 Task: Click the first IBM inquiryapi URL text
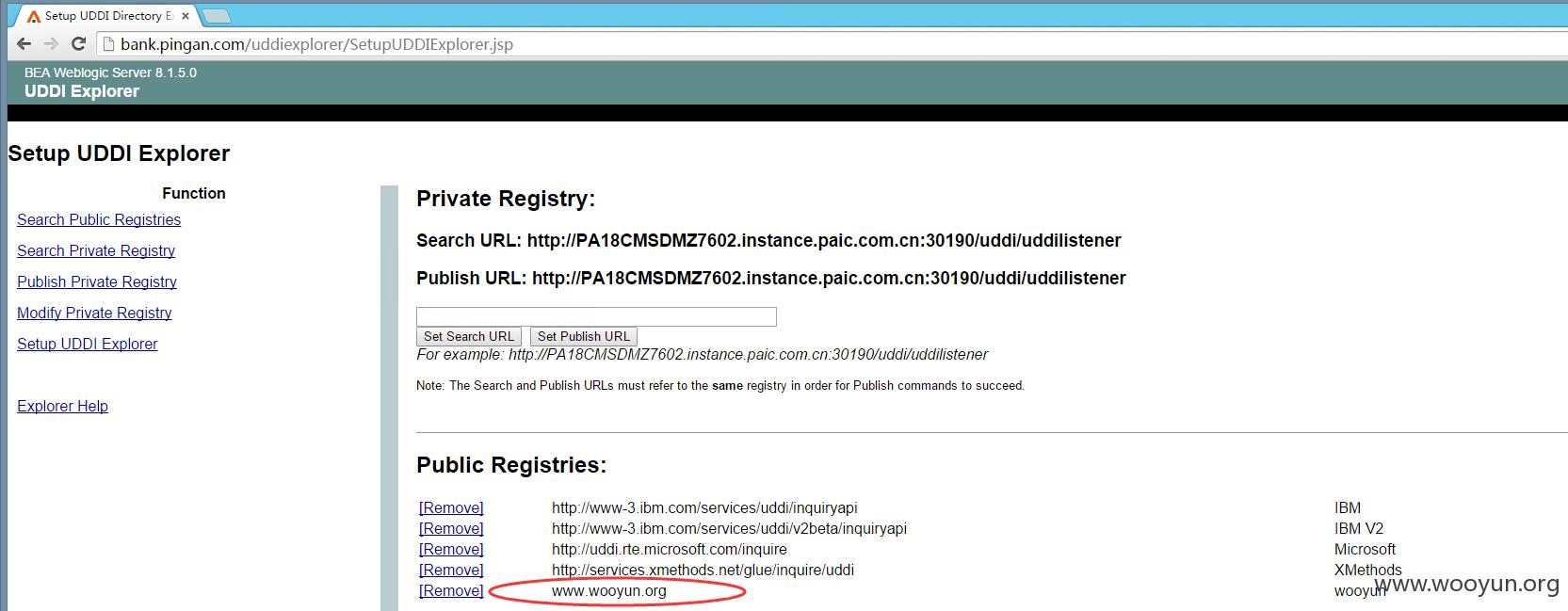pos(704,507)
